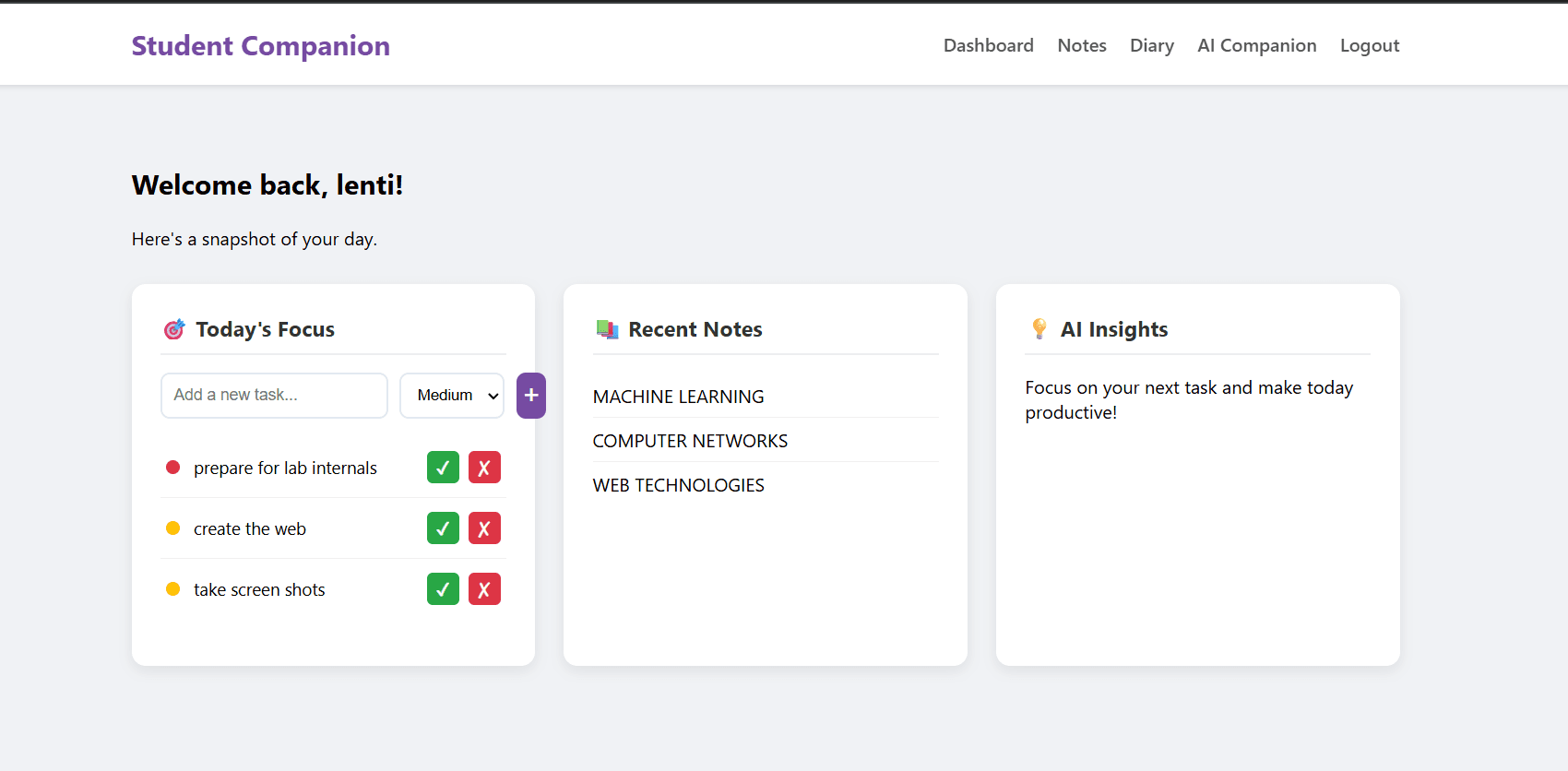
Task: Remove the 'create the web' task
Action: (x=484, y=528)
